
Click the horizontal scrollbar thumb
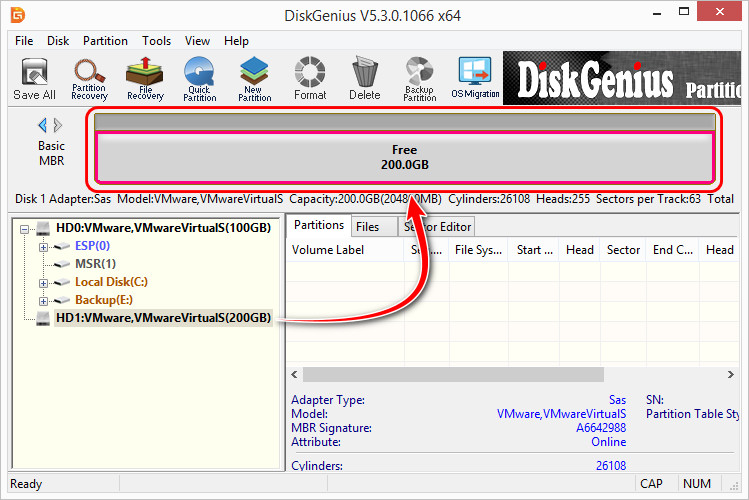(453, 374)
